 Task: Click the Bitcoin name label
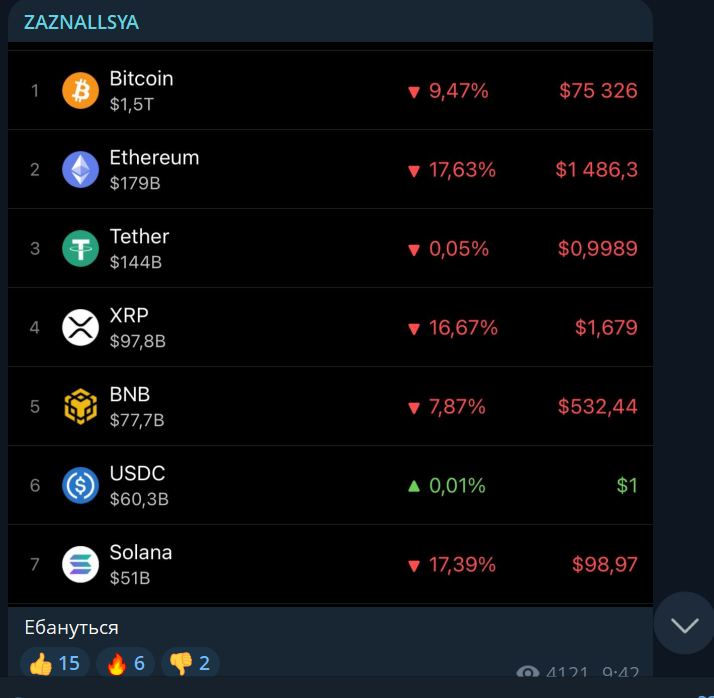coord(141,78)
